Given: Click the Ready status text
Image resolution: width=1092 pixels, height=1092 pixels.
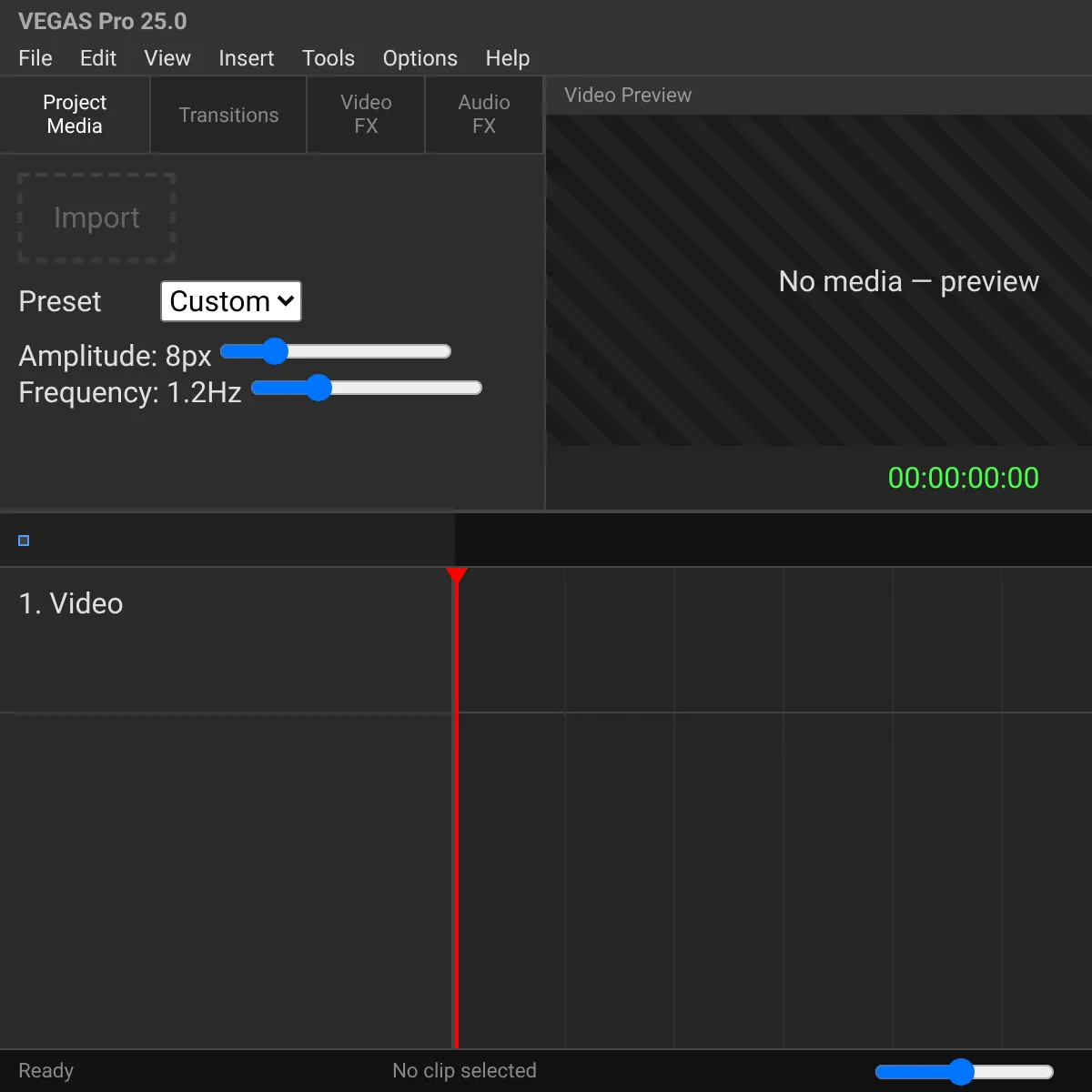Looking at the screenshot, I should [45, 1071].
